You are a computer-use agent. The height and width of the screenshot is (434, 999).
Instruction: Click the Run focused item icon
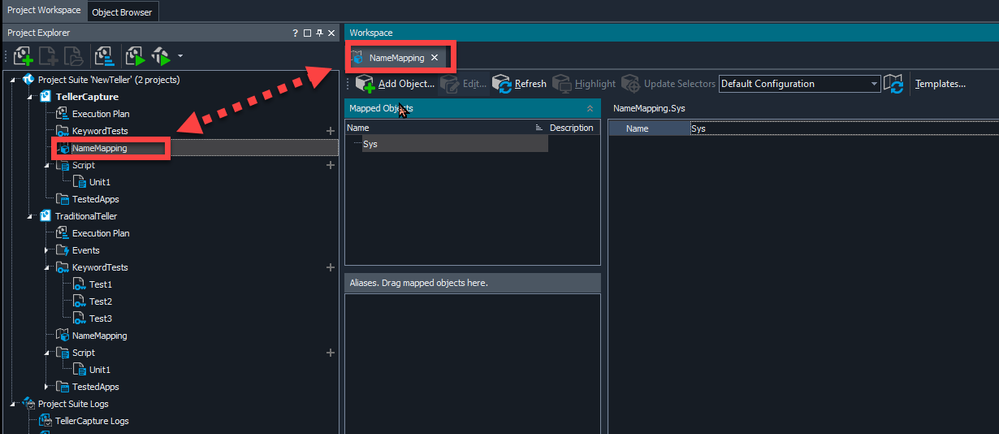[x=161, y=56]
